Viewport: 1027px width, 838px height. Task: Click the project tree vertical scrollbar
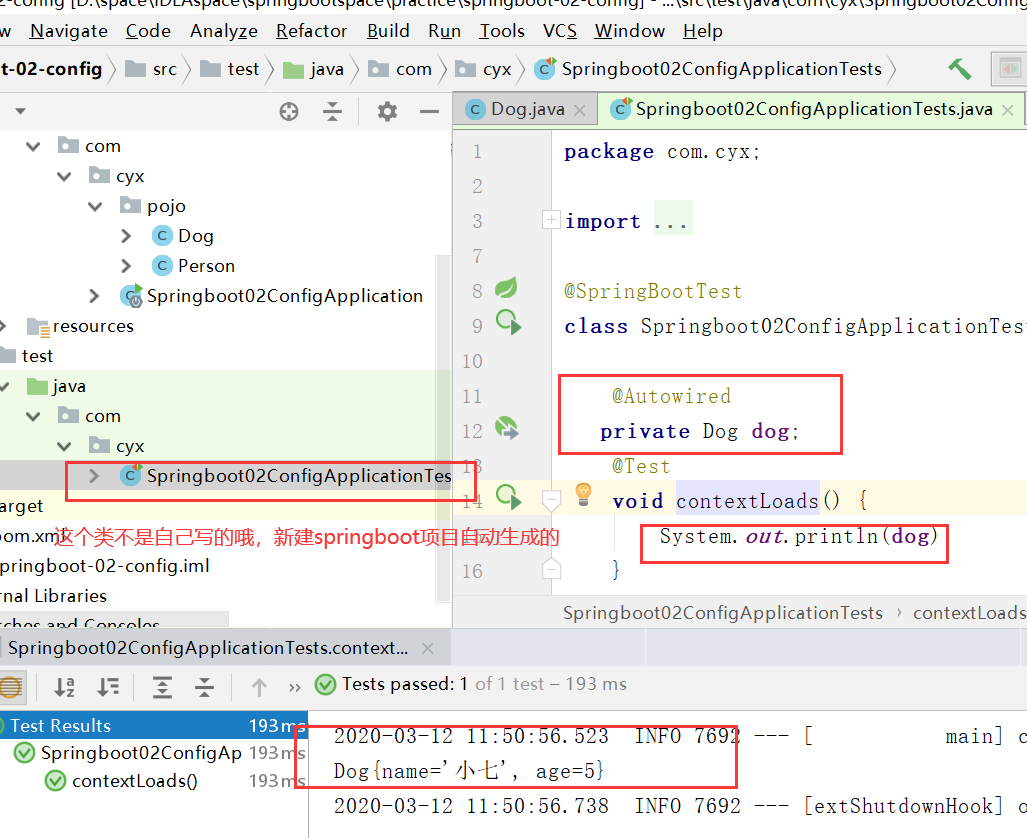tap(443, 429)
